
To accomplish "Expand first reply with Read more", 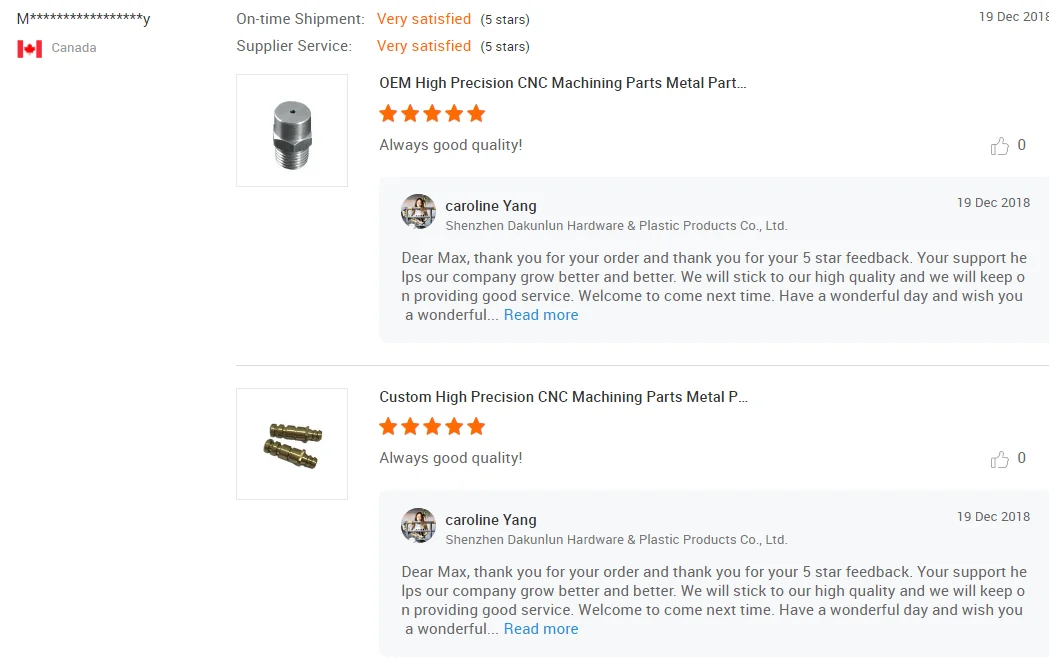I will [x=541, y=315].
